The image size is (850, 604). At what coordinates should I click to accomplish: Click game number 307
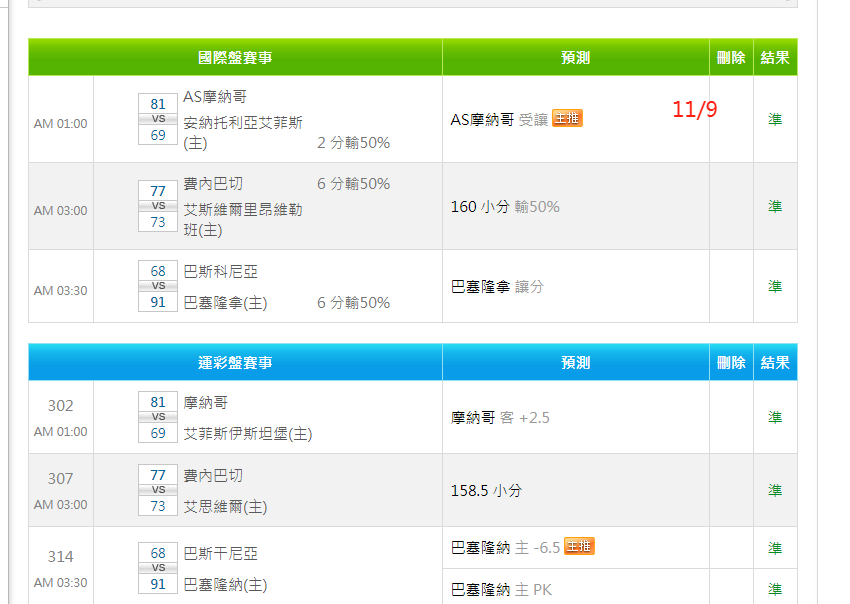[60, 479]
